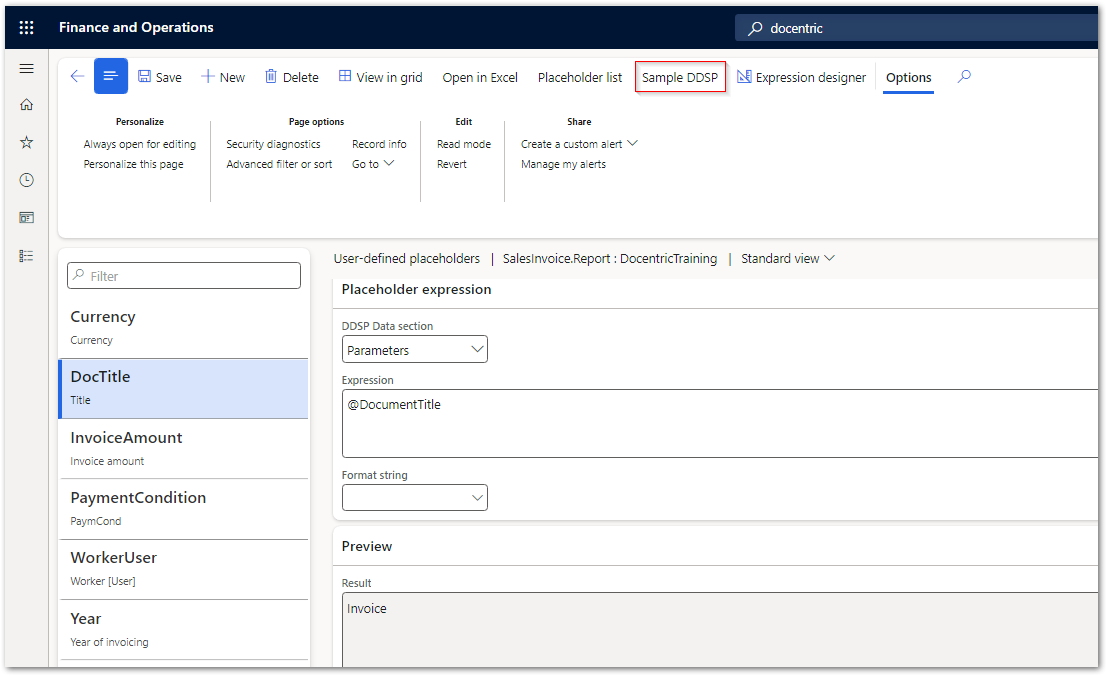
Task: Click User-defined placeholders breadcrumb
Action: click(407, 259)
